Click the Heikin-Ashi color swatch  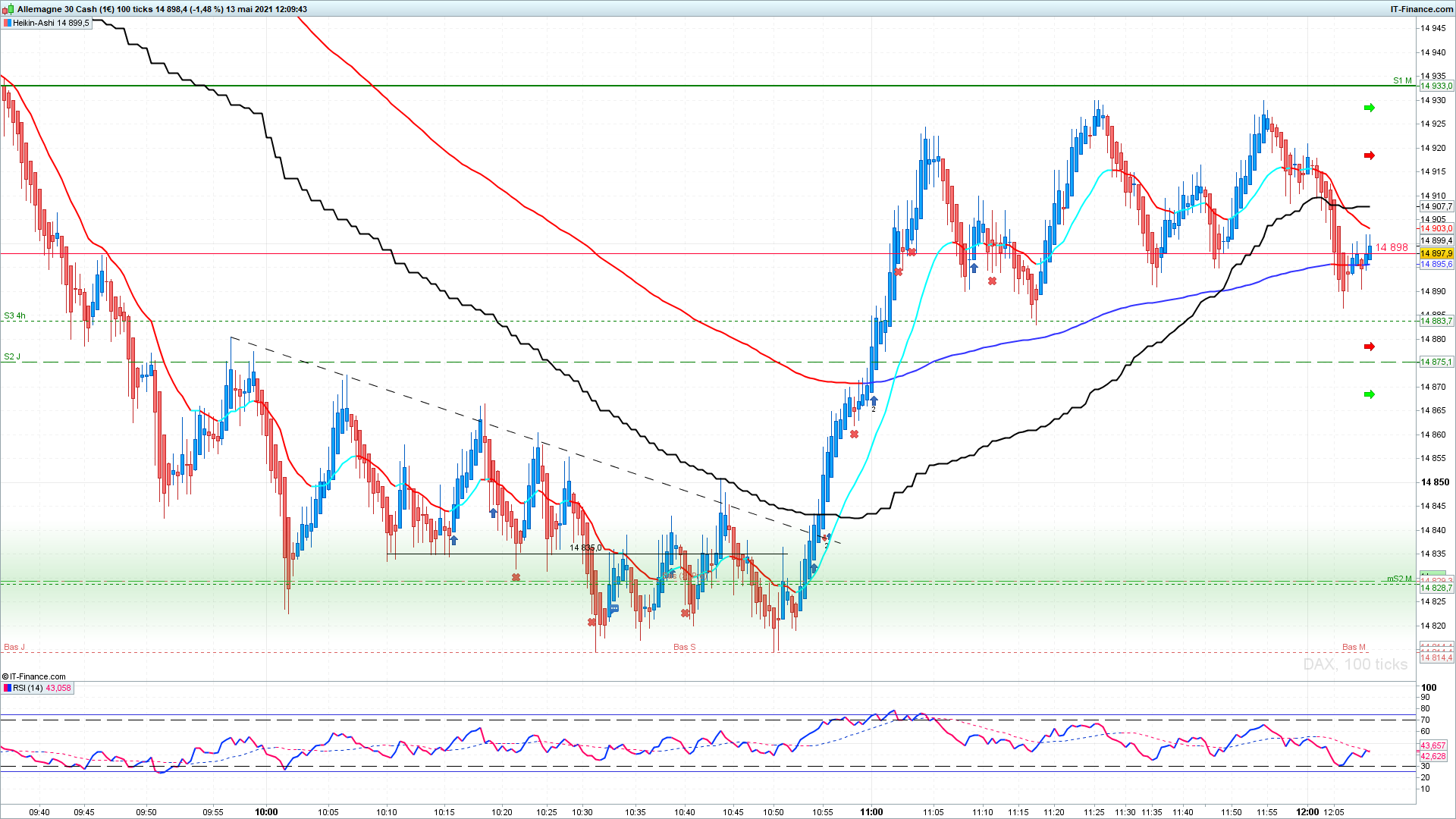[x=7, y=24]
